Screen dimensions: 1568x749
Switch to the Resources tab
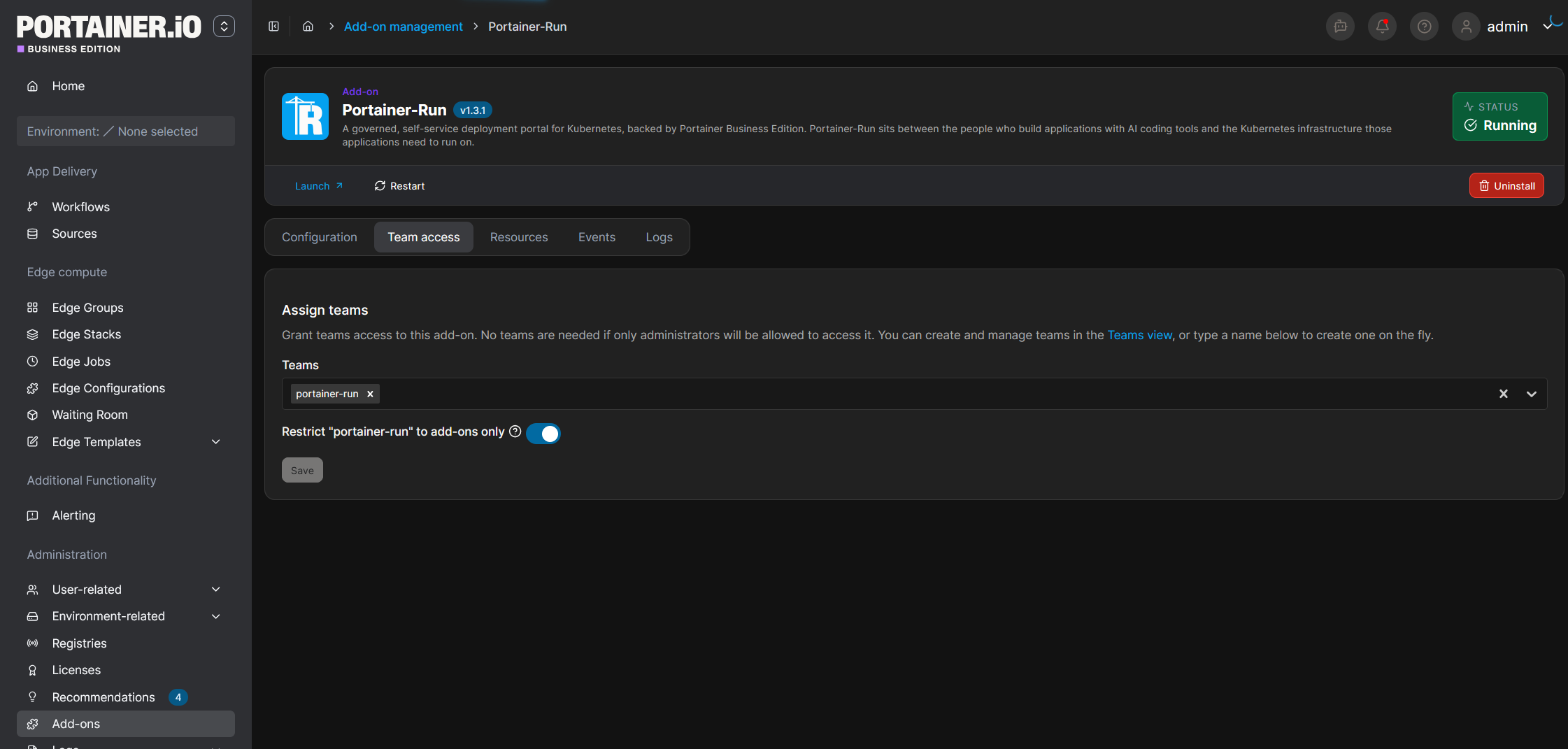pyautogui.click(x=519, y=237)
